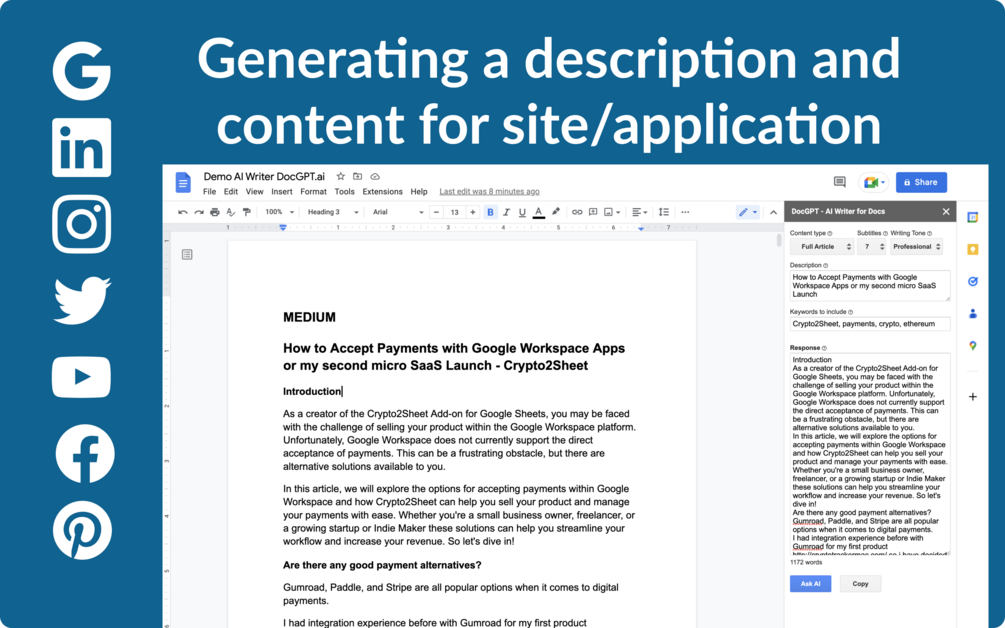Open Google Keep side panel
Screen dimensions: 1005x628
click(972, 249)
